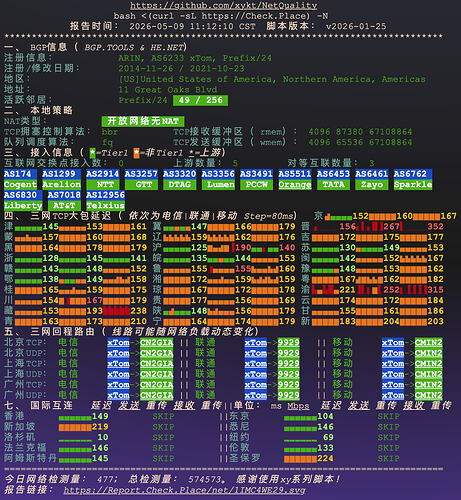Click the PCCW label
Screen dimensions: 461x500
[x=257, y=184]
